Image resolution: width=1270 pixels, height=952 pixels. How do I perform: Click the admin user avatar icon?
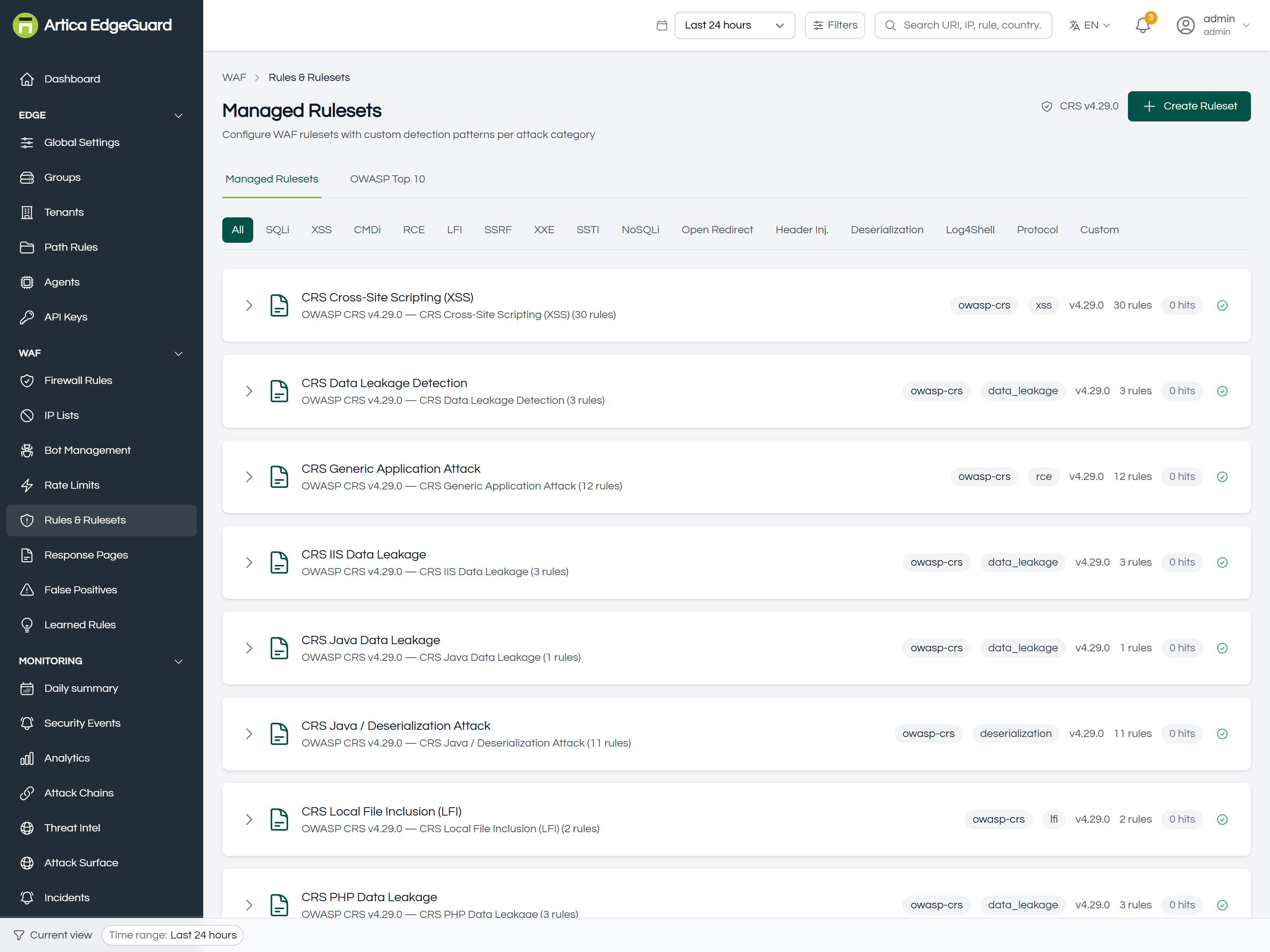point(1185,25)
